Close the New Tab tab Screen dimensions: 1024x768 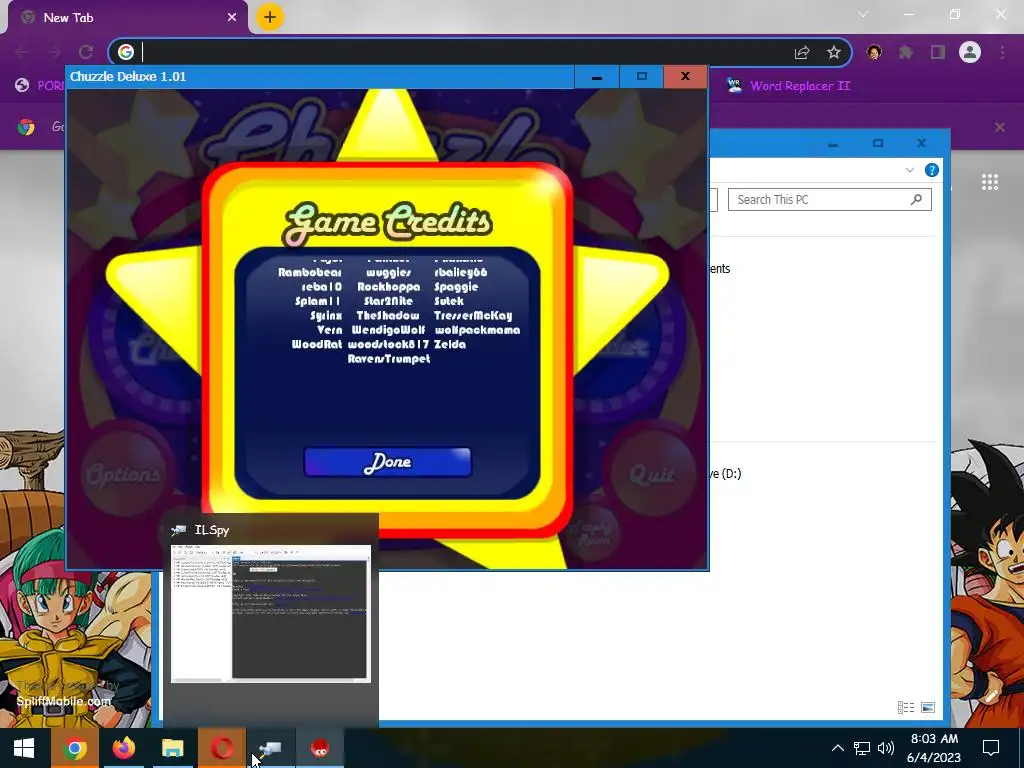click(232, 18)
